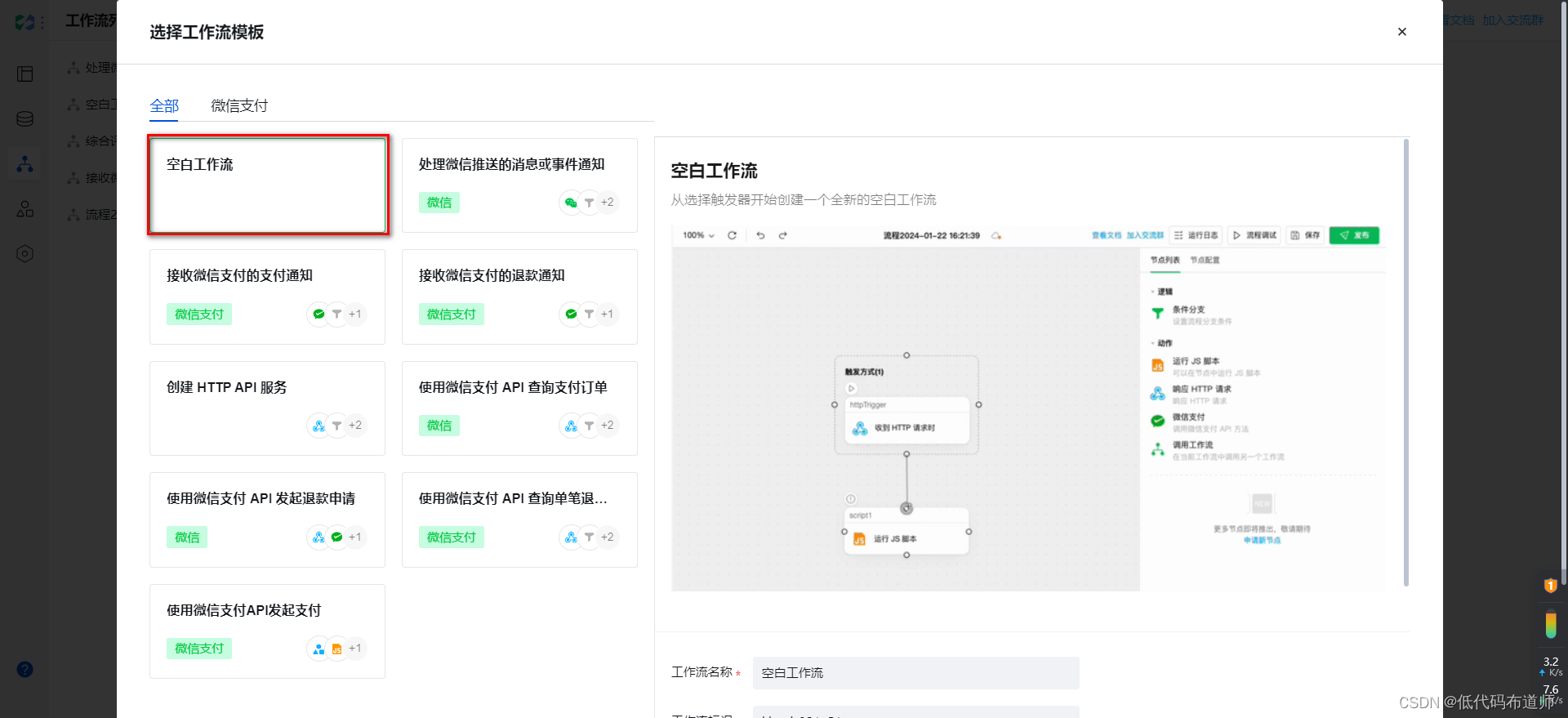
Task: Click filter icon on 创建 HTTP API 服务 card
Action: [x=336, y=426]
